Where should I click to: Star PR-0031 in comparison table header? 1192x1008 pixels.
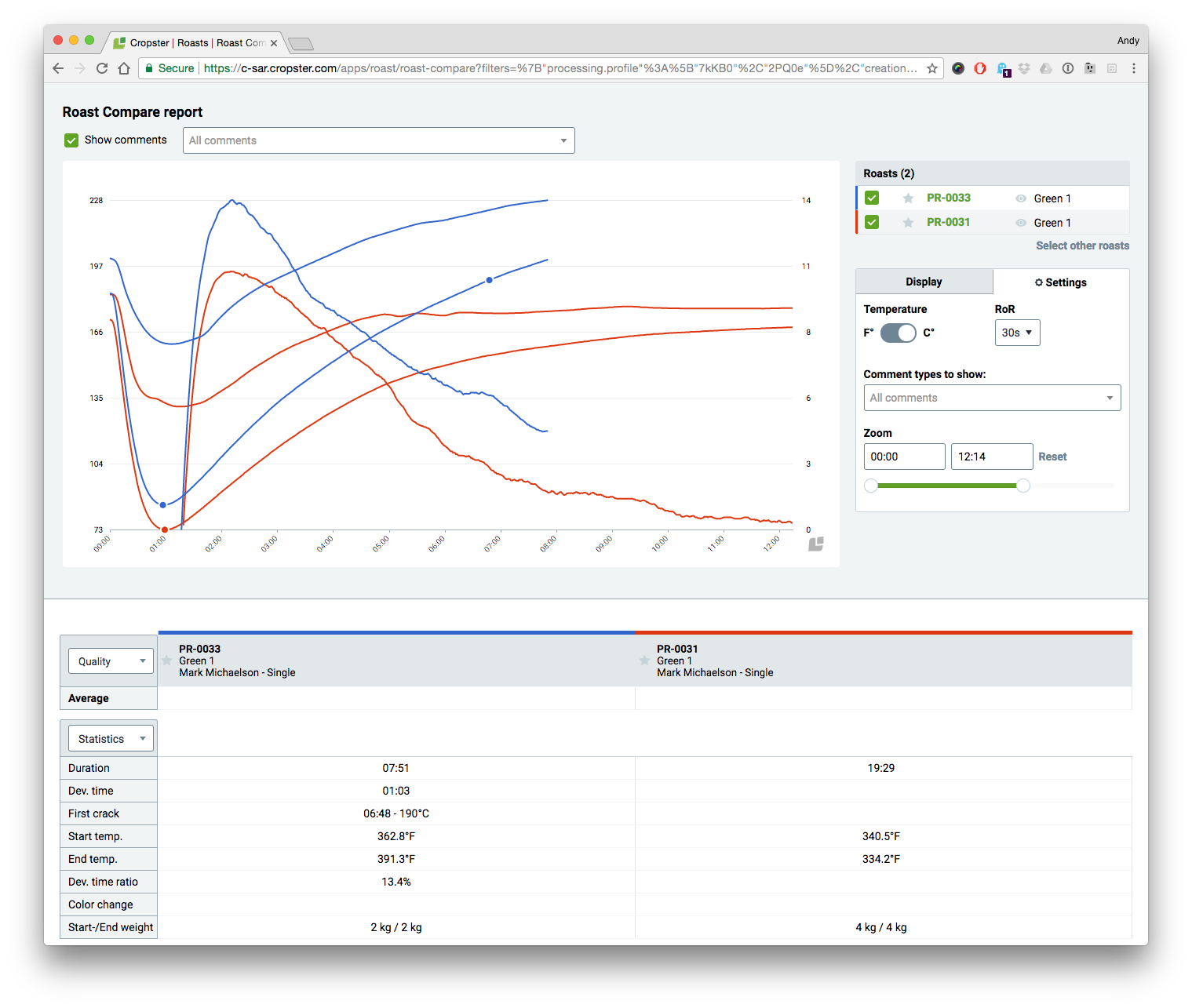click(644, 660)
